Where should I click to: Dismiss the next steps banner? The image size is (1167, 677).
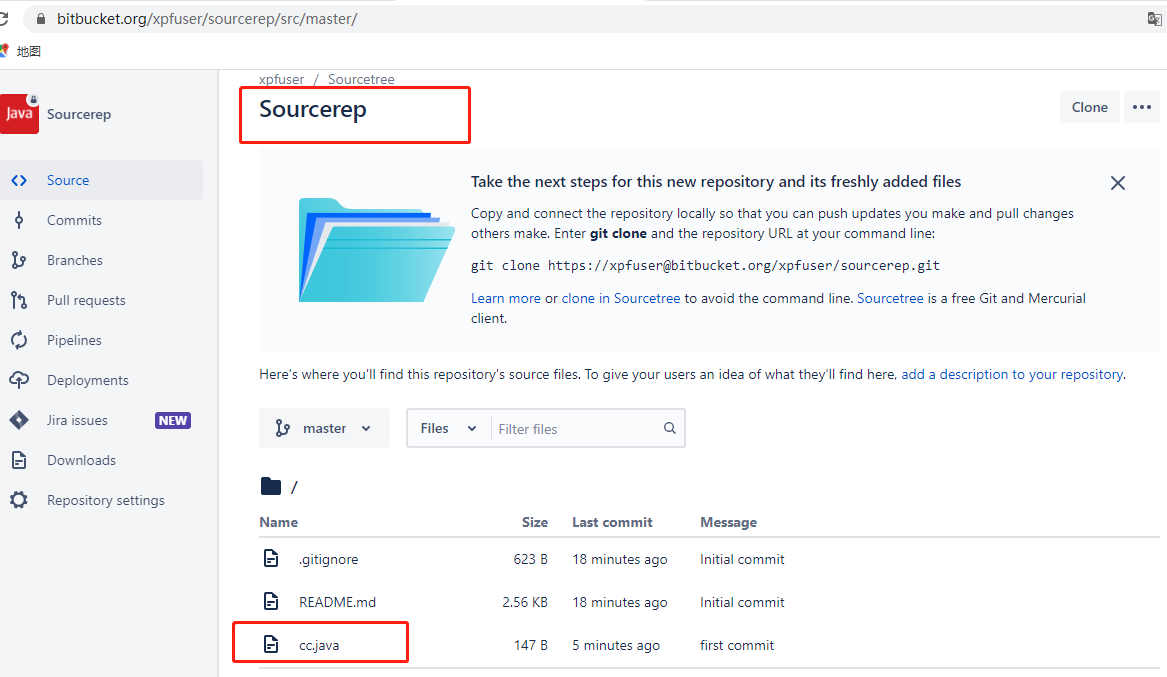coord(1118,183)
